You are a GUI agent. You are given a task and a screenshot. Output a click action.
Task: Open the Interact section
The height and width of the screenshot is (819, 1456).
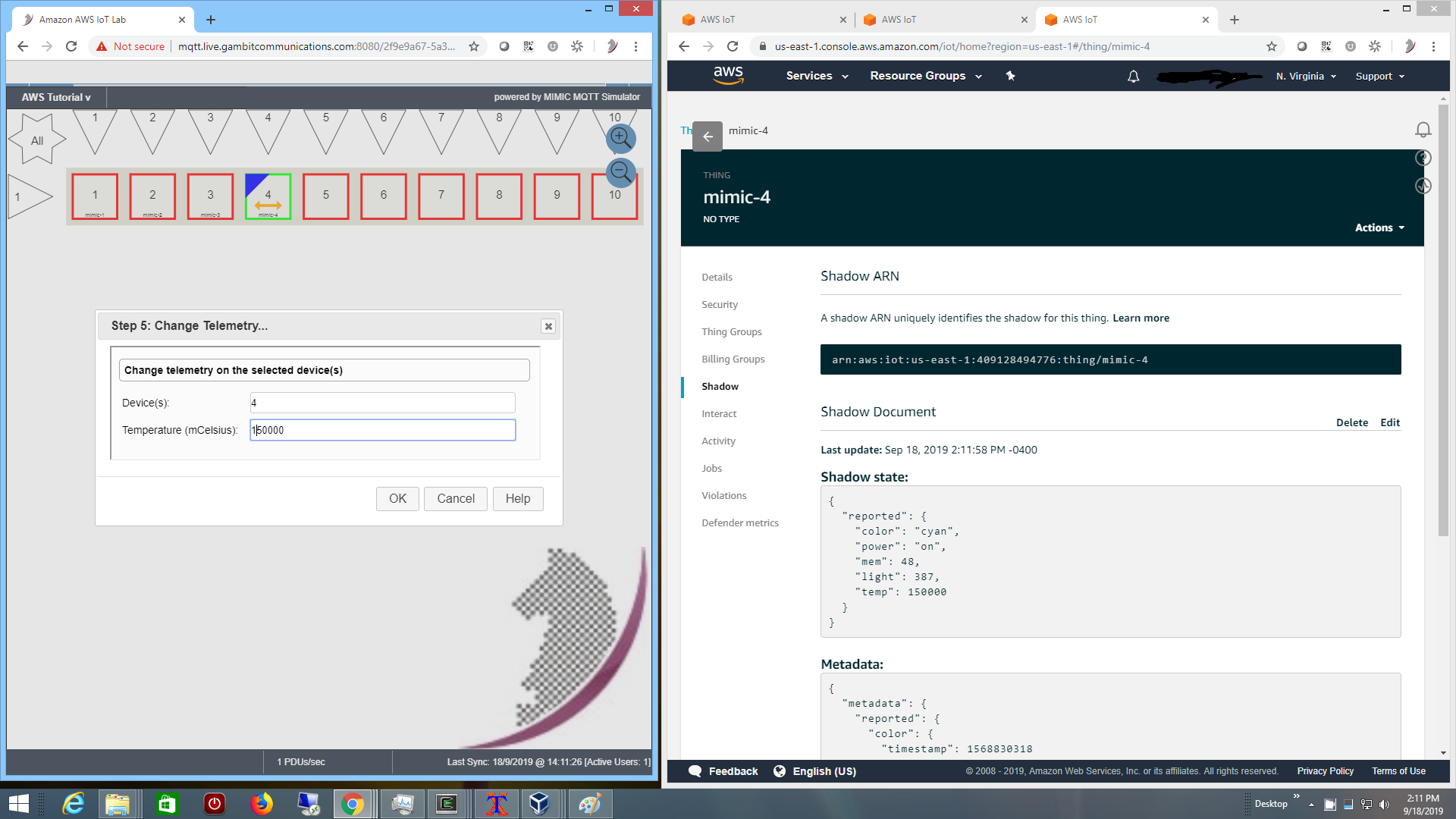[x=719, y=413]
